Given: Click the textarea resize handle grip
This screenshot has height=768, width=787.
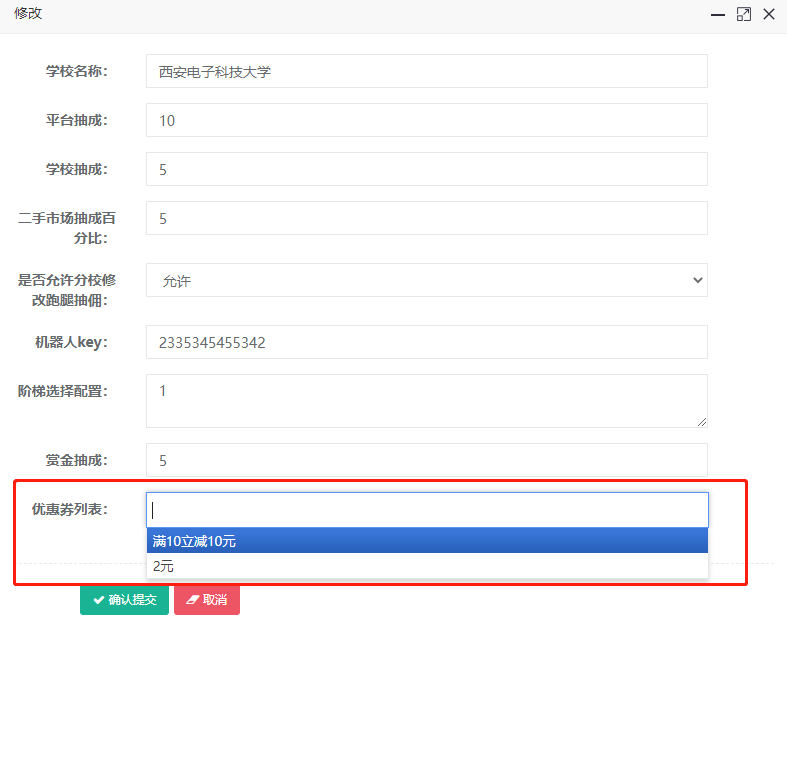Looking at the screenshot, I should [702, 422].
